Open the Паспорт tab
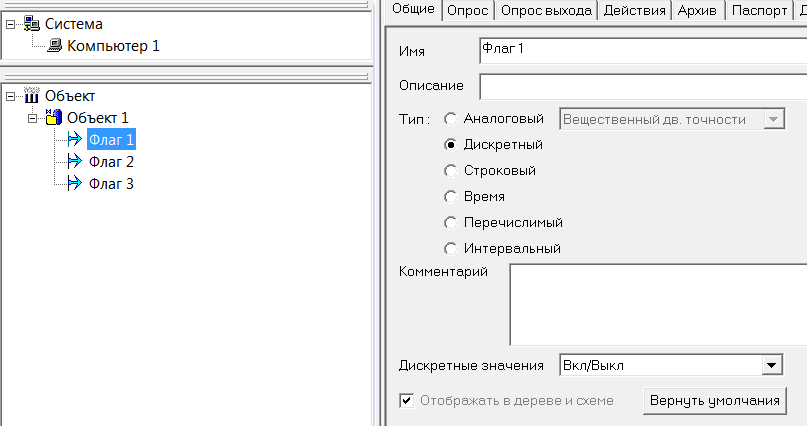Viewport: 807px width, 426px height. 760,10
